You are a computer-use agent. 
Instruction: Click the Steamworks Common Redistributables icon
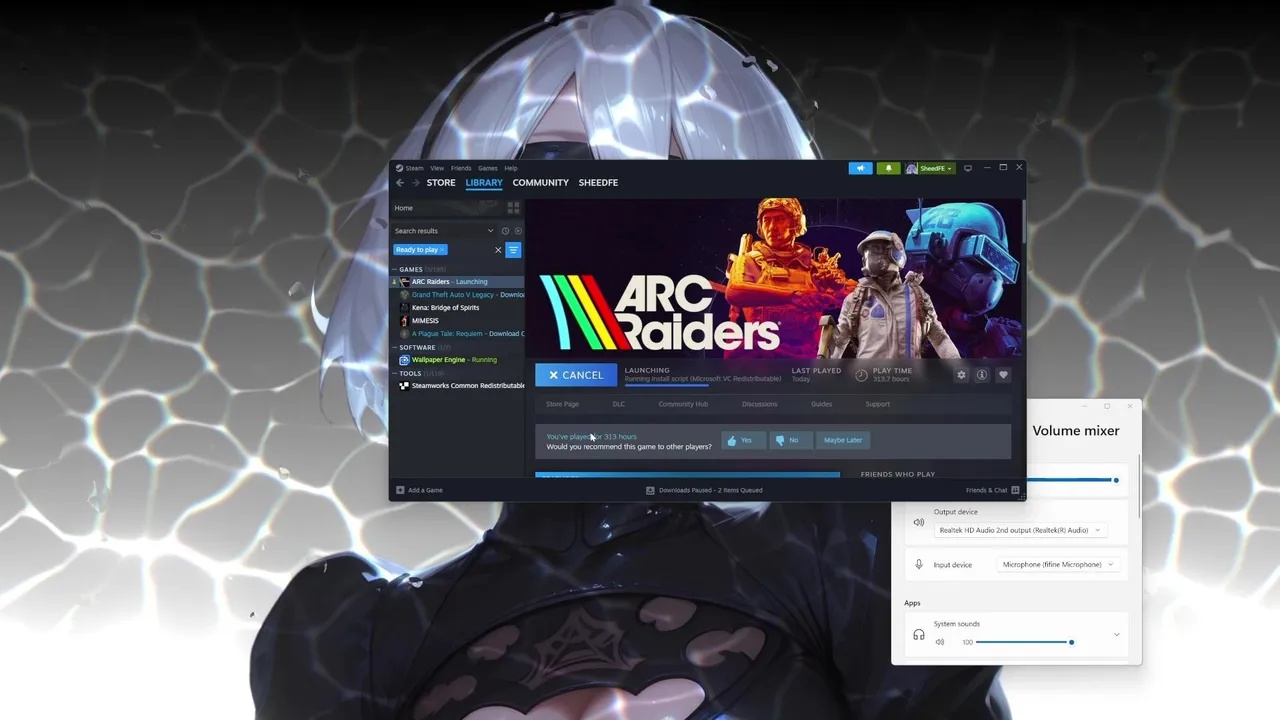[404, 386]
